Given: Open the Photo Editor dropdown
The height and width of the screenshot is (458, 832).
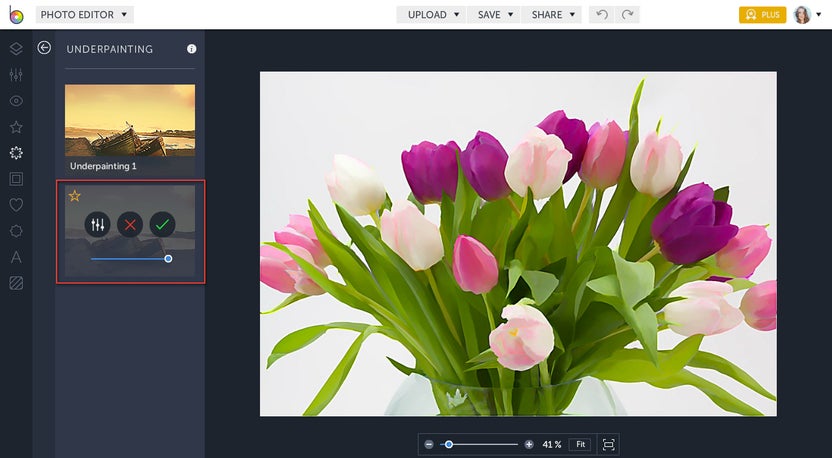Looking at the screenshot, I should click(x=84, y=15).
